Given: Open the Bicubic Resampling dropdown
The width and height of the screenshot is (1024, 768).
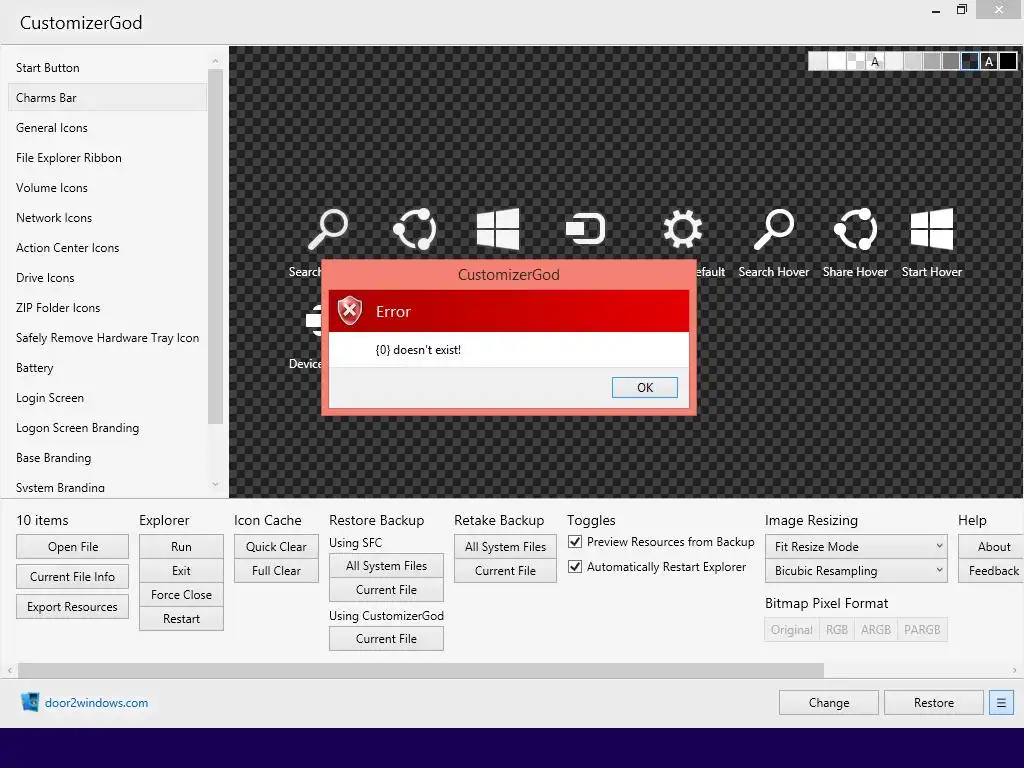Looking at the screenshot, I should [856, 570].
